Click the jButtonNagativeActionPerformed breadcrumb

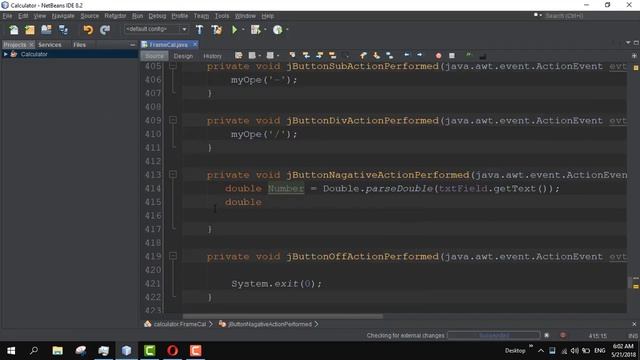tap(269, 324)
